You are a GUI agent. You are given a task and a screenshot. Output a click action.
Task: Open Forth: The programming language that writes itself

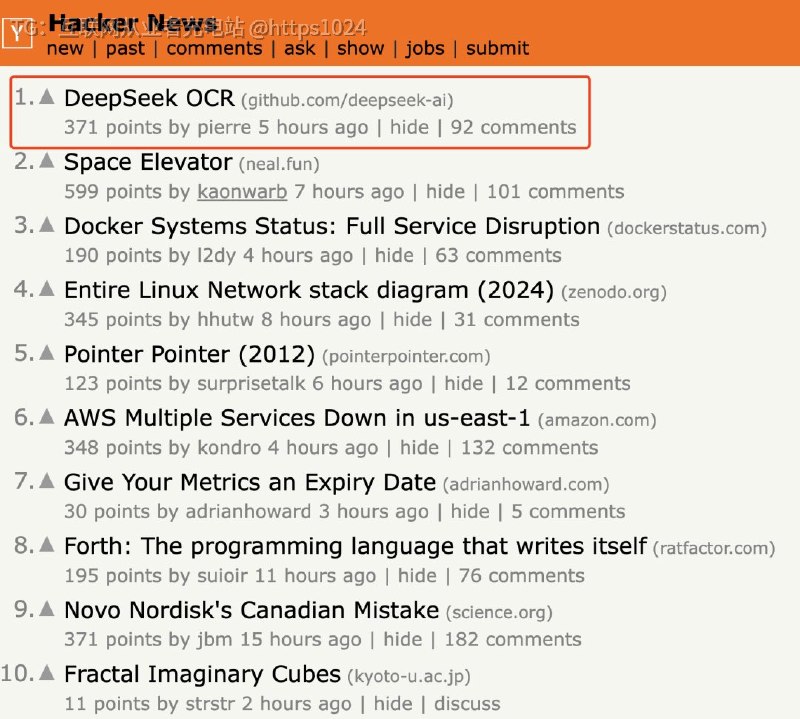tap(355, 546)
